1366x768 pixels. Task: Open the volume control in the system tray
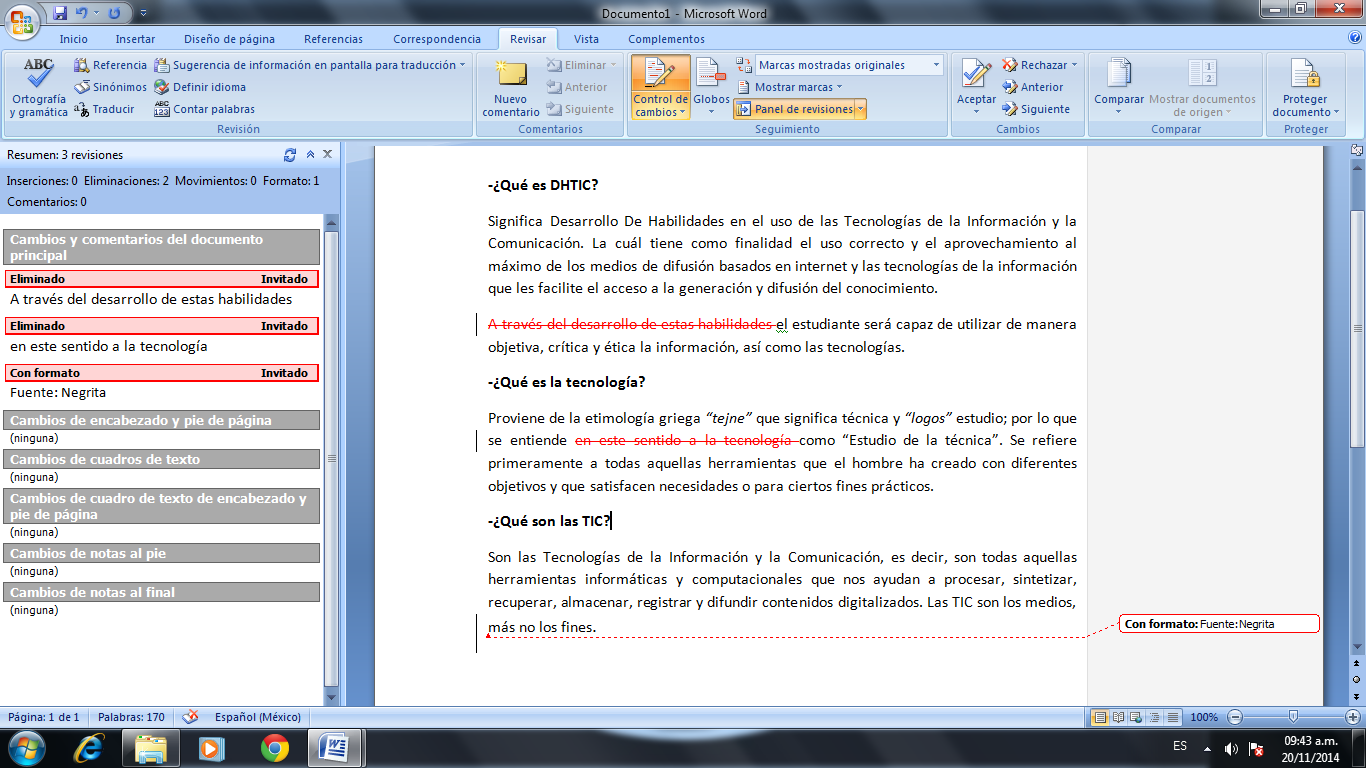coord(1231,748)
